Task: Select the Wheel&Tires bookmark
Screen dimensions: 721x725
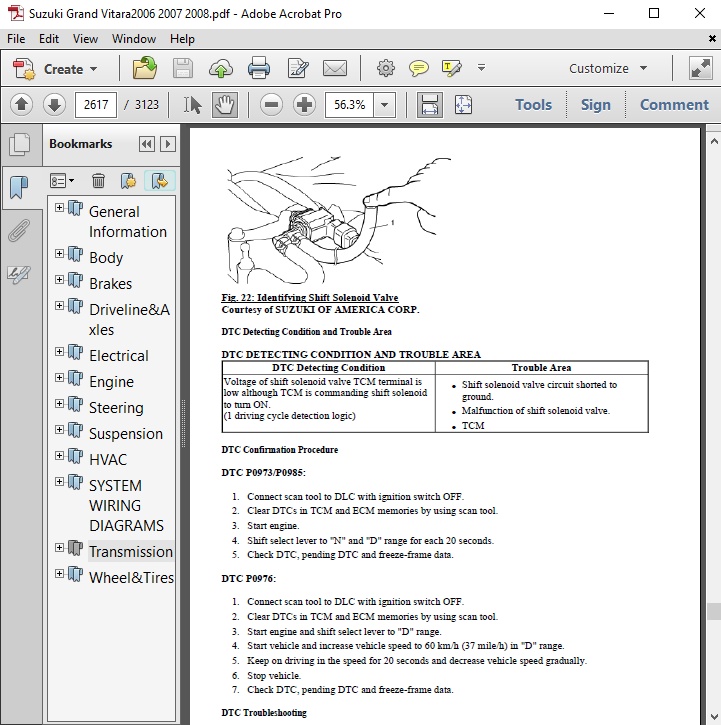Action: [131, 578]
